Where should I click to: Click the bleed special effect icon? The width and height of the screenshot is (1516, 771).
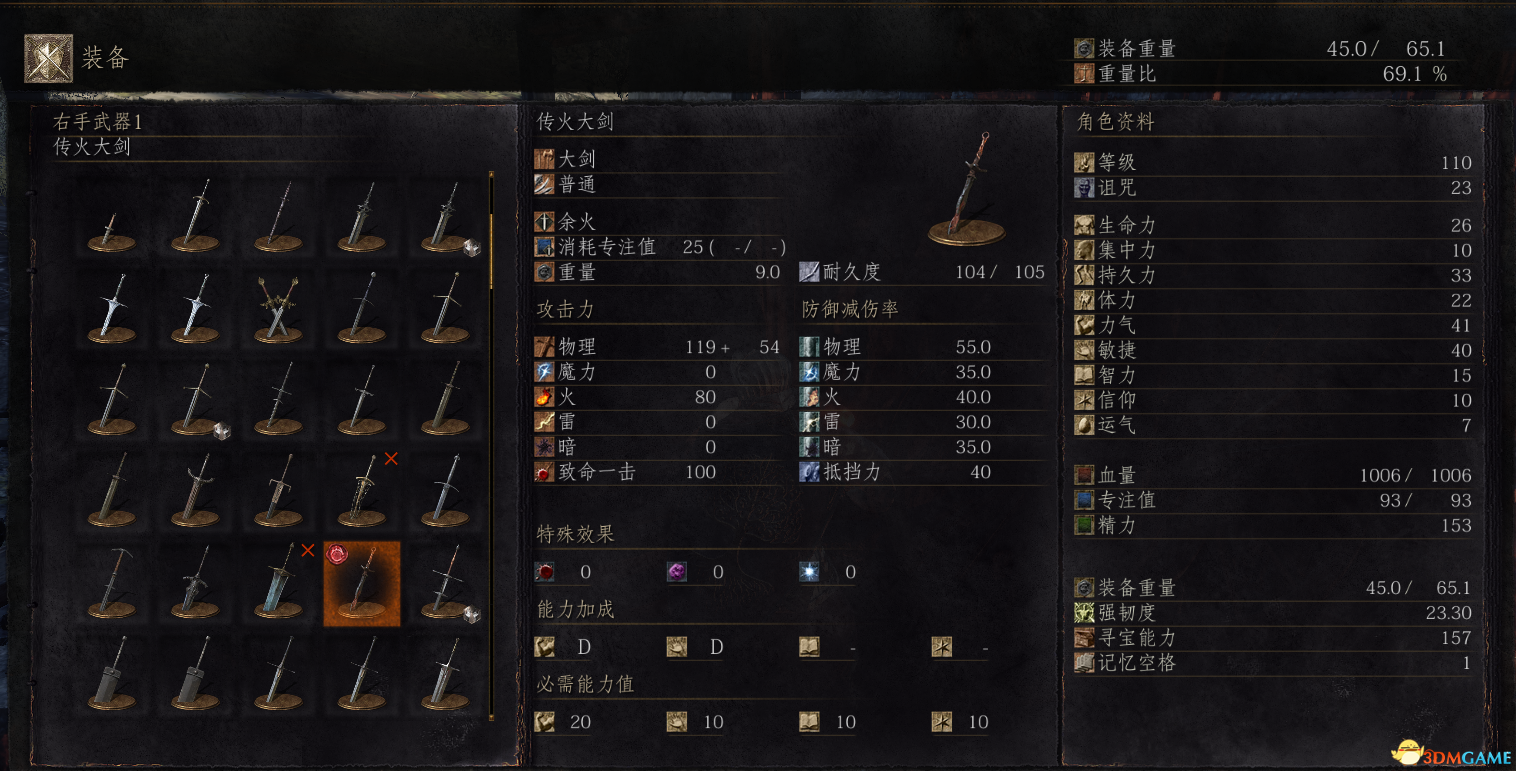(x=544, y=572)
